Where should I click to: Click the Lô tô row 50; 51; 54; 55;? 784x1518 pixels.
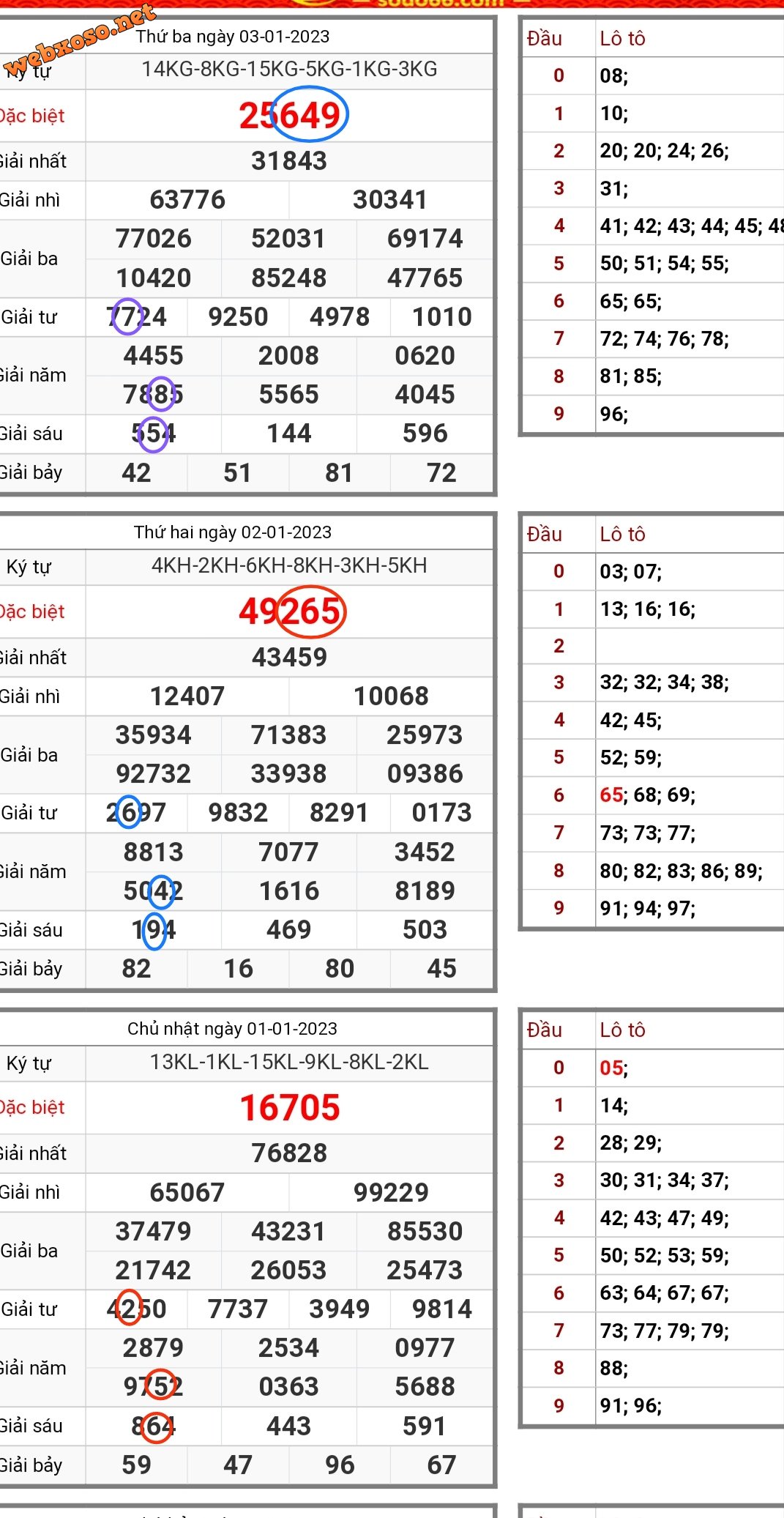(665, 264)
